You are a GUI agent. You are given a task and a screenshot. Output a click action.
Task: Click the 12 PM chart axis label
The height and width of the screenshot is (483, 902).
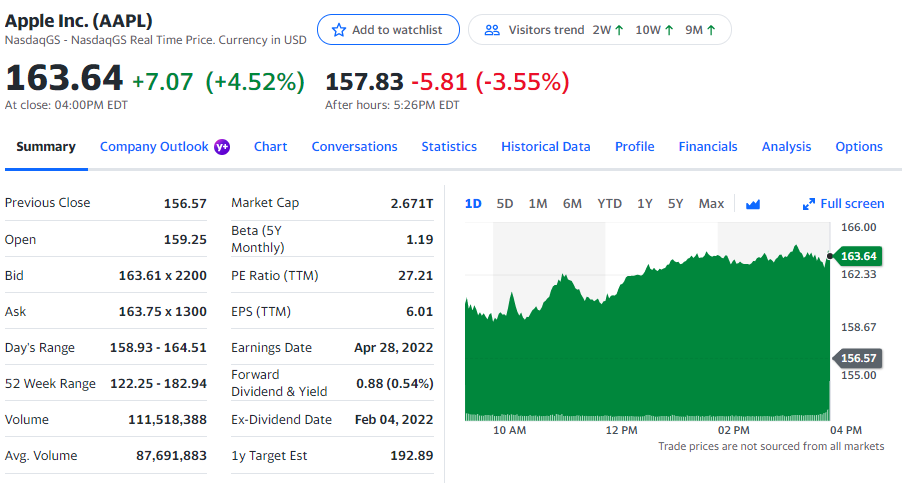click(621, 430)
